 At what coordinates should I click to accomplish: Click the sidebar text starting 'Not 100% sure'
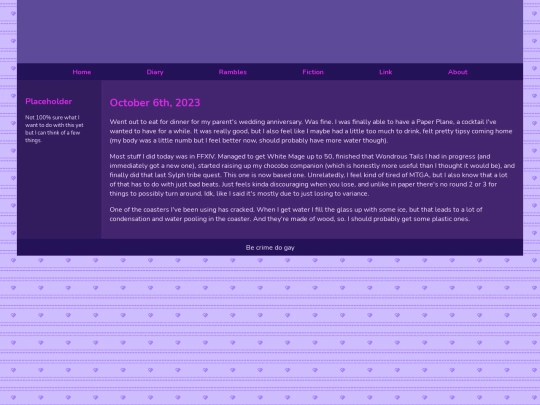tap(54, 129)
